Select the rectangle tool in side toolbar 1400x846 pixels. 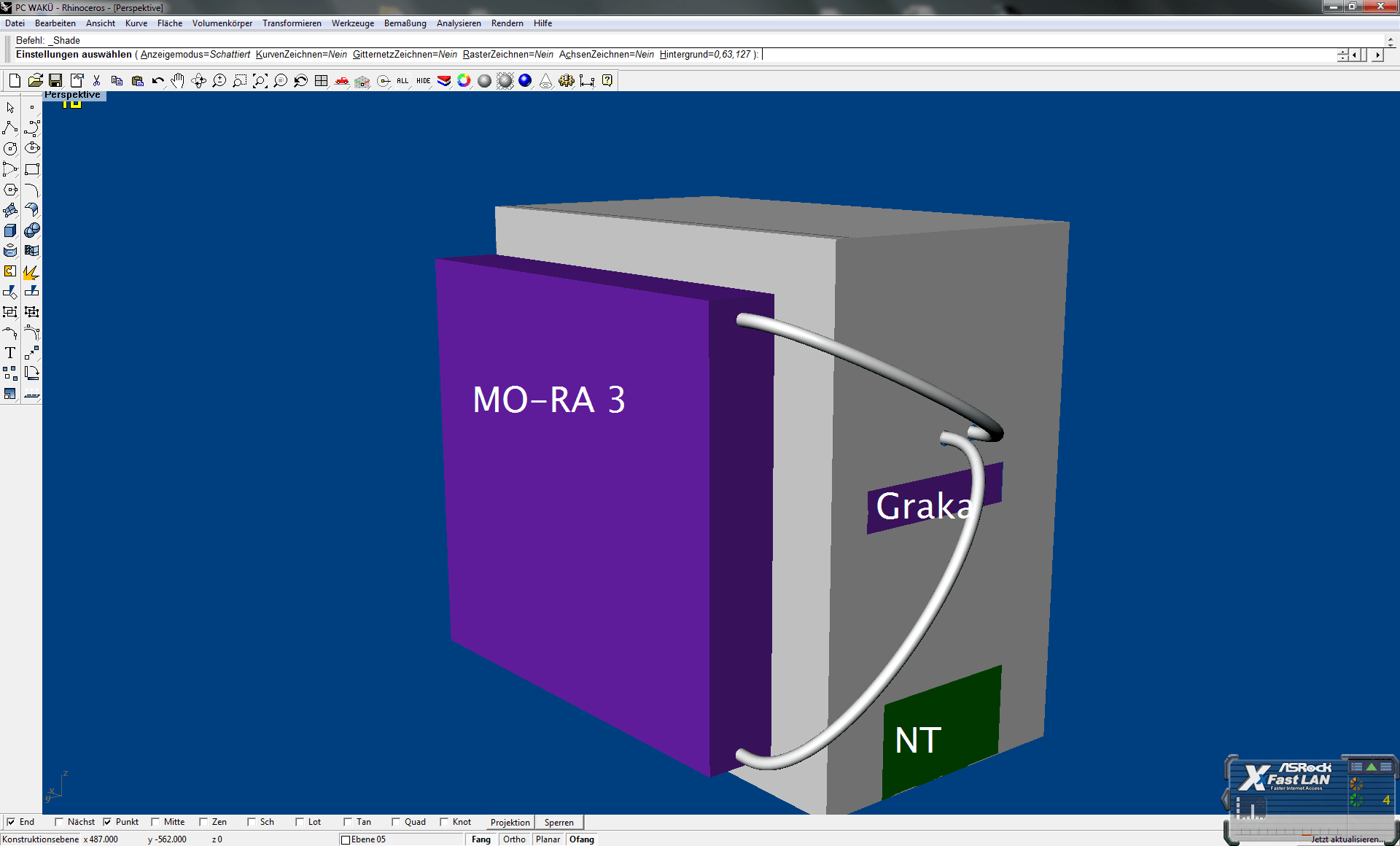[32, 169]
